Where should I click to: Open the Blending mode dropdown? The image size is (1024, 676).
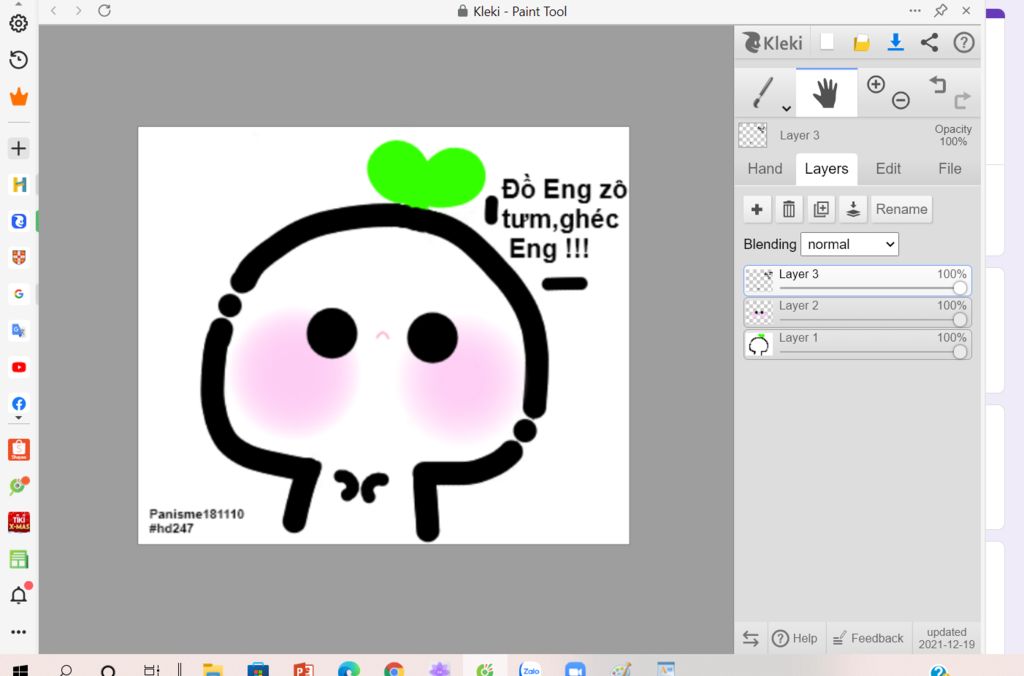tap(850, 244)
